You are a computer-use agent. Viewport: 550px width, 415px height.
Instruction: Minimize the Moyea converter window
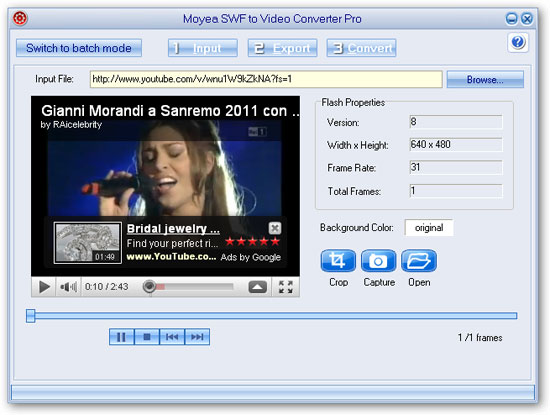(x=511, y=18)
